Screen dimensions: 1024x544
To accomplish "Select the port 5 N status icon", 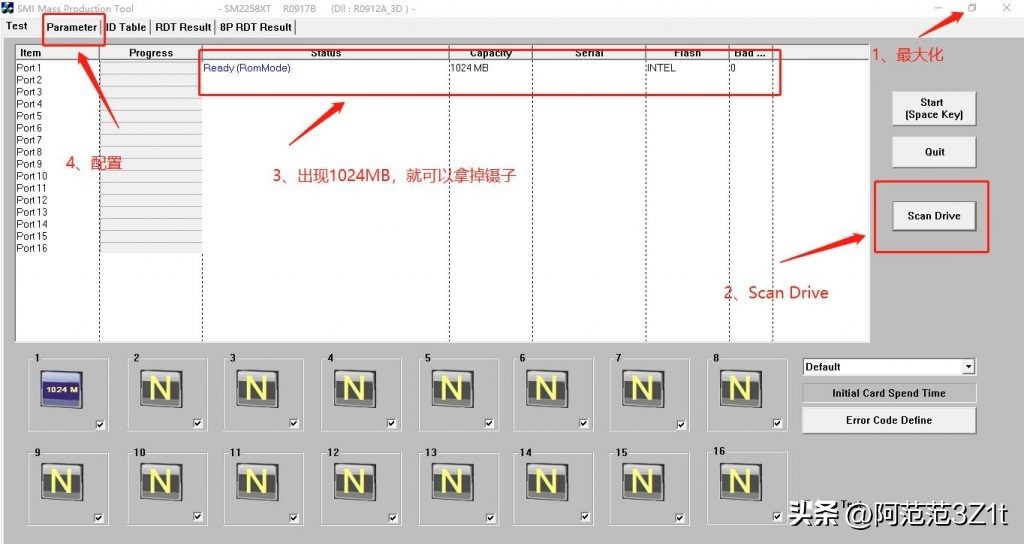I will (x=452, y=389).
